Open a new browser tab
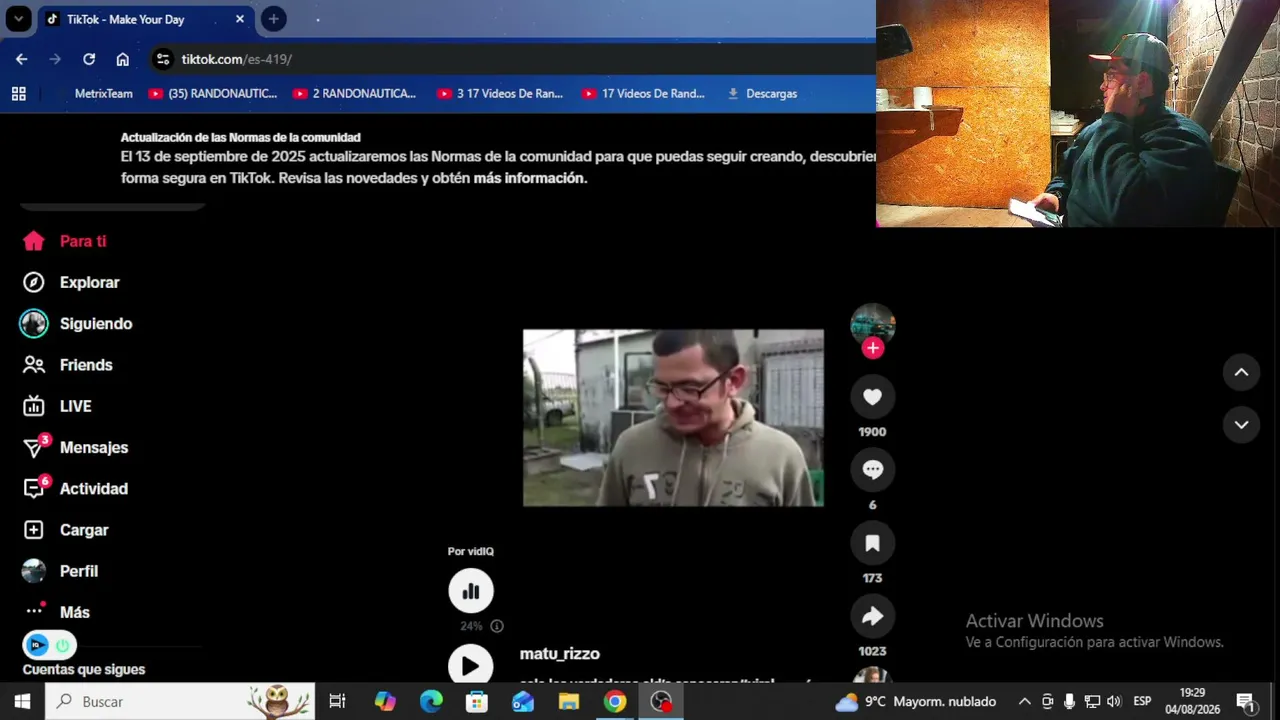 pos(273,19)
